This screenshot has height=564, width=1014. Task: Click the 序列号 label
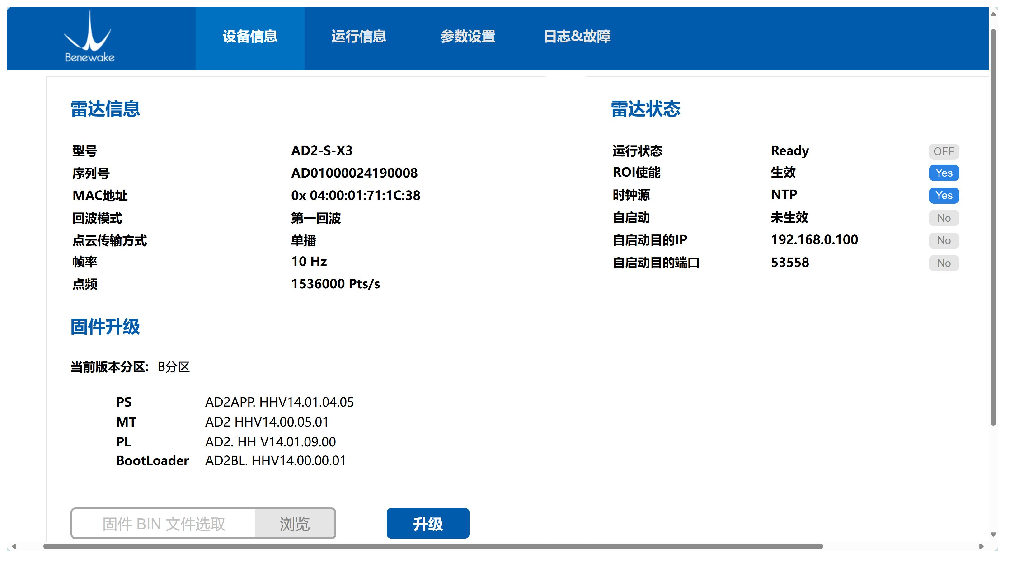point(91,173)
